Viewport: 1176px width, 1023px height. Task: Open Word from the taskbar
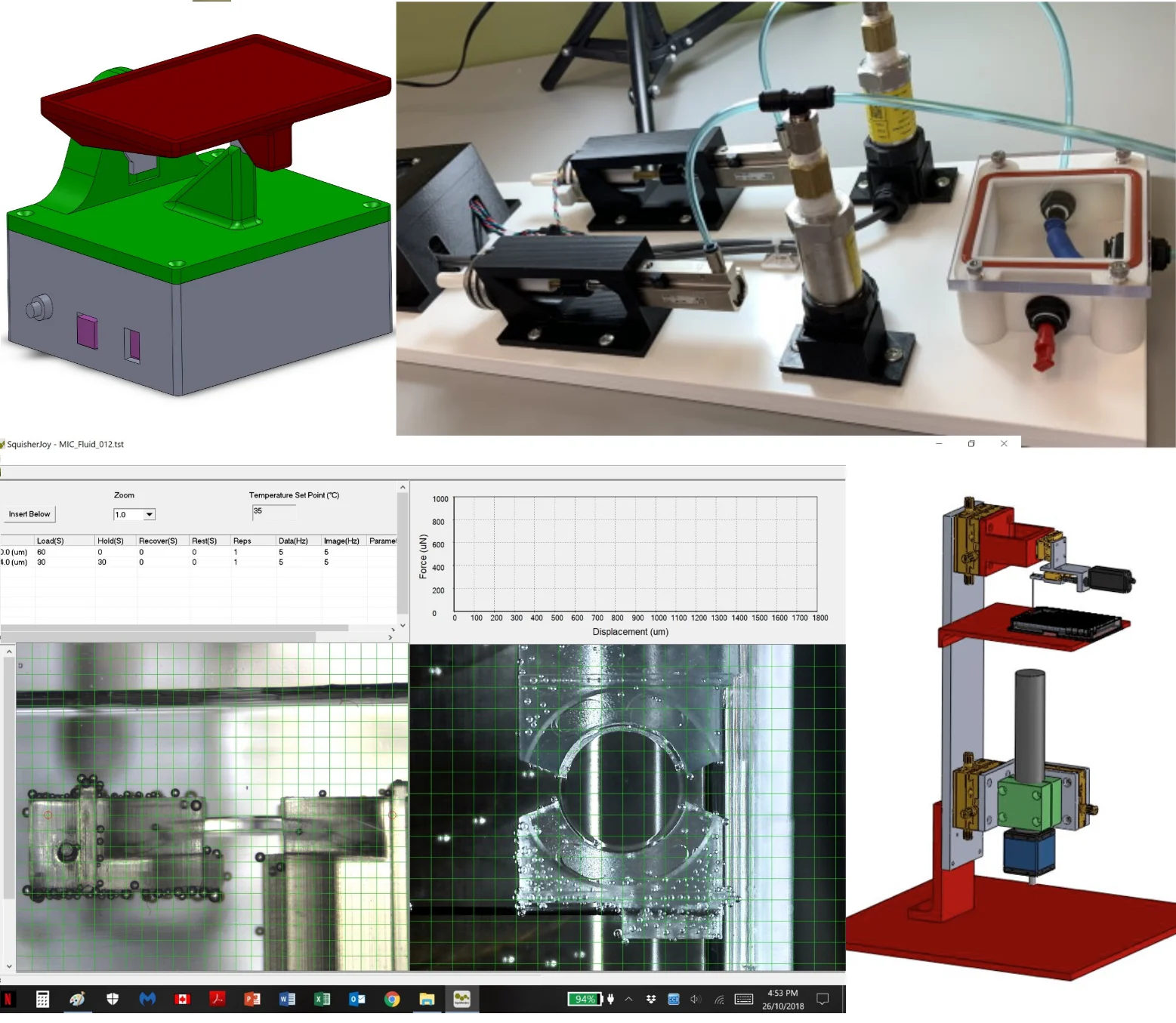coord(287,1000)
